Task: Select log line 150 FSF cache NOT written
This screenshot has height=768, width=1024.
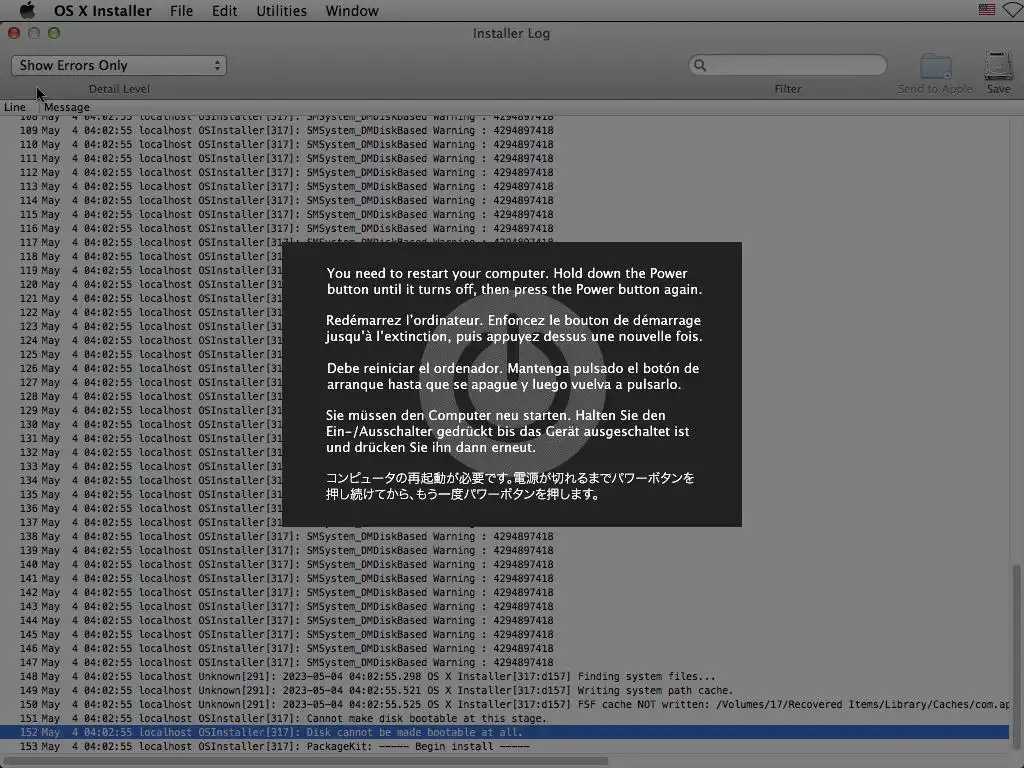Action: point(504,705)
